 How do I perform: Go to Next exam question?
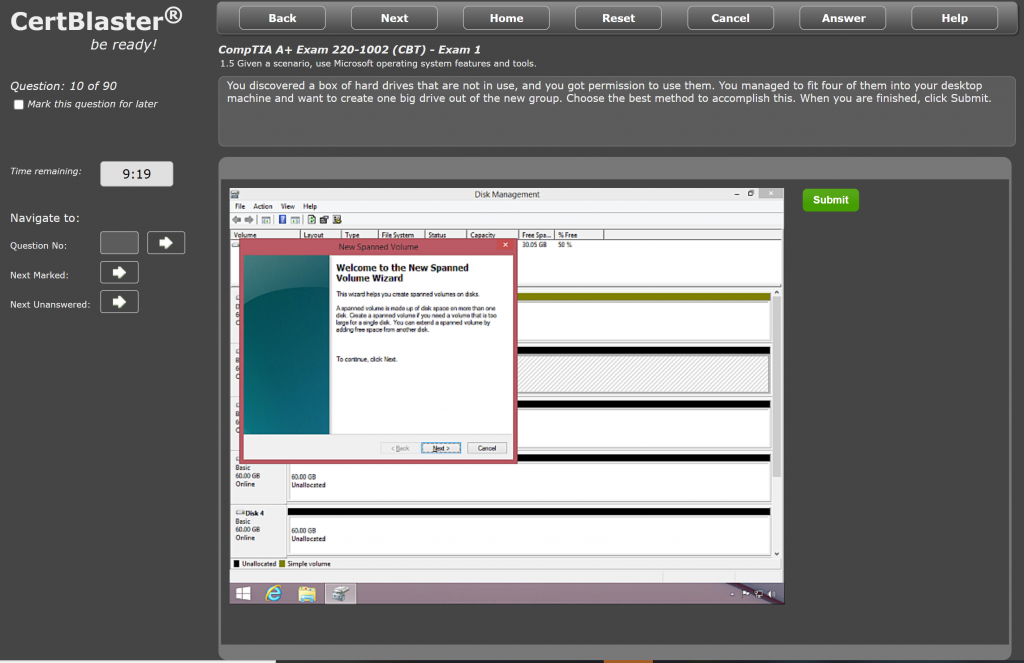[x=394, y=18]
